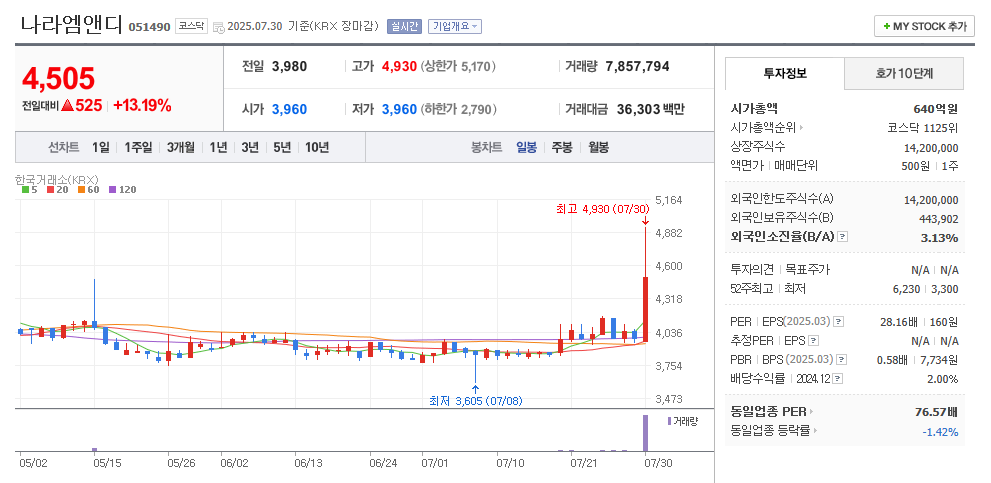991x483 pixels.
Task: Click the 최저 3,605 (07/08) chart marker
Action: (x=476, y=401)
